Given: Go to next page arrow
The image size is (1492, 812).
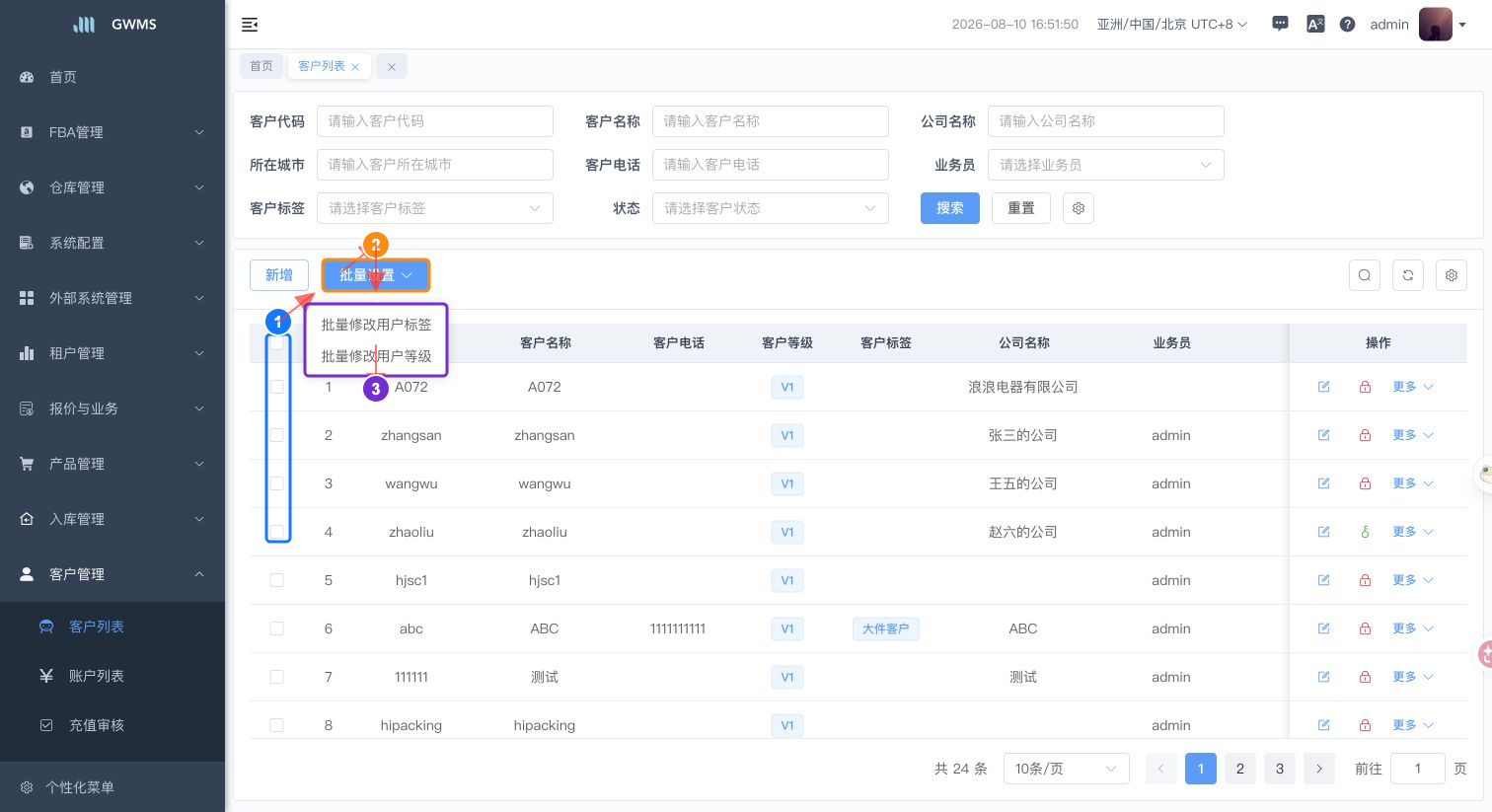Looking at the screenshot, I should point(1319,769).
